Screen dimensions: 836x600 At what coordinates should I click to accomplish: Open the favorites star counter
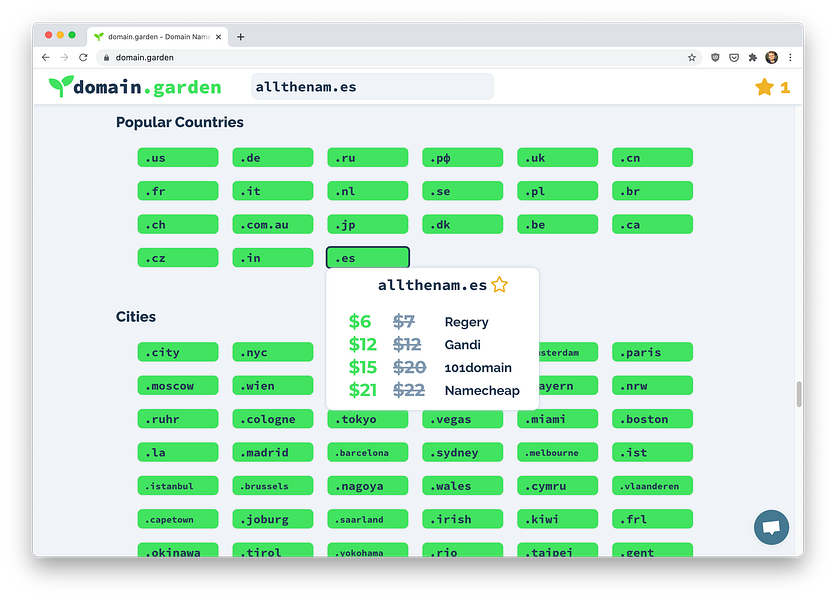[772, 87]
